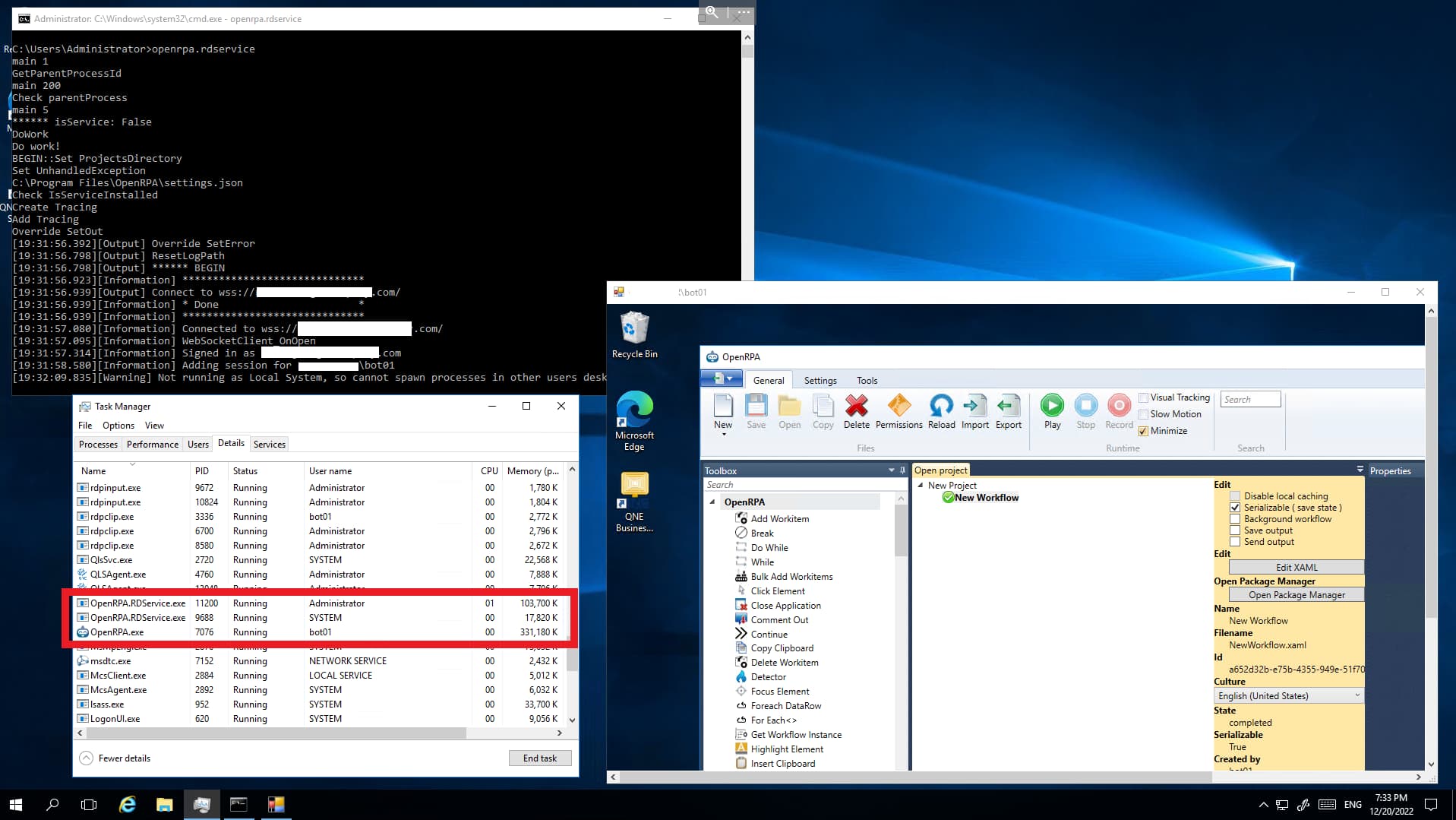Click the Reload icon

(941, 406)
